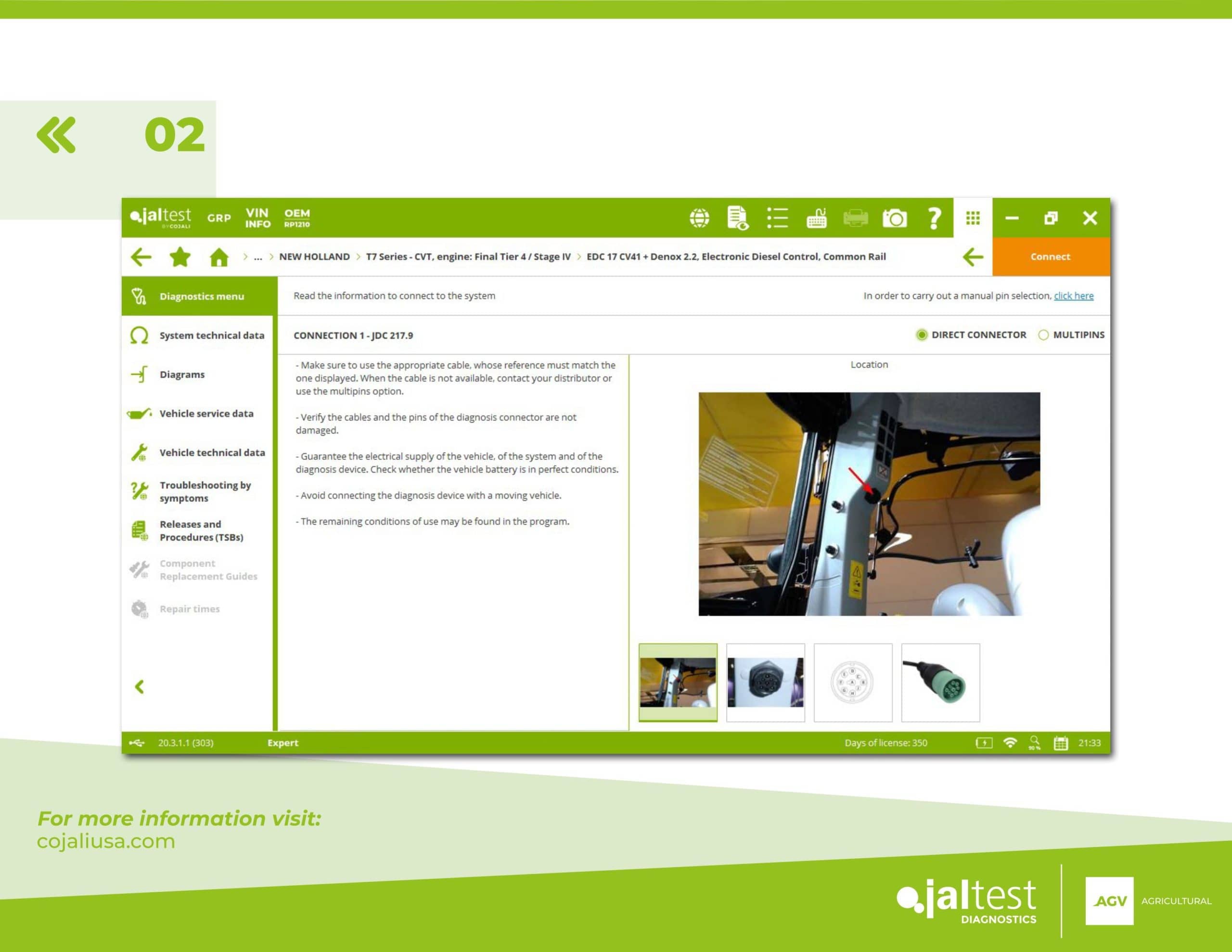
Task: Click the home icon
Action: (219, 257)
